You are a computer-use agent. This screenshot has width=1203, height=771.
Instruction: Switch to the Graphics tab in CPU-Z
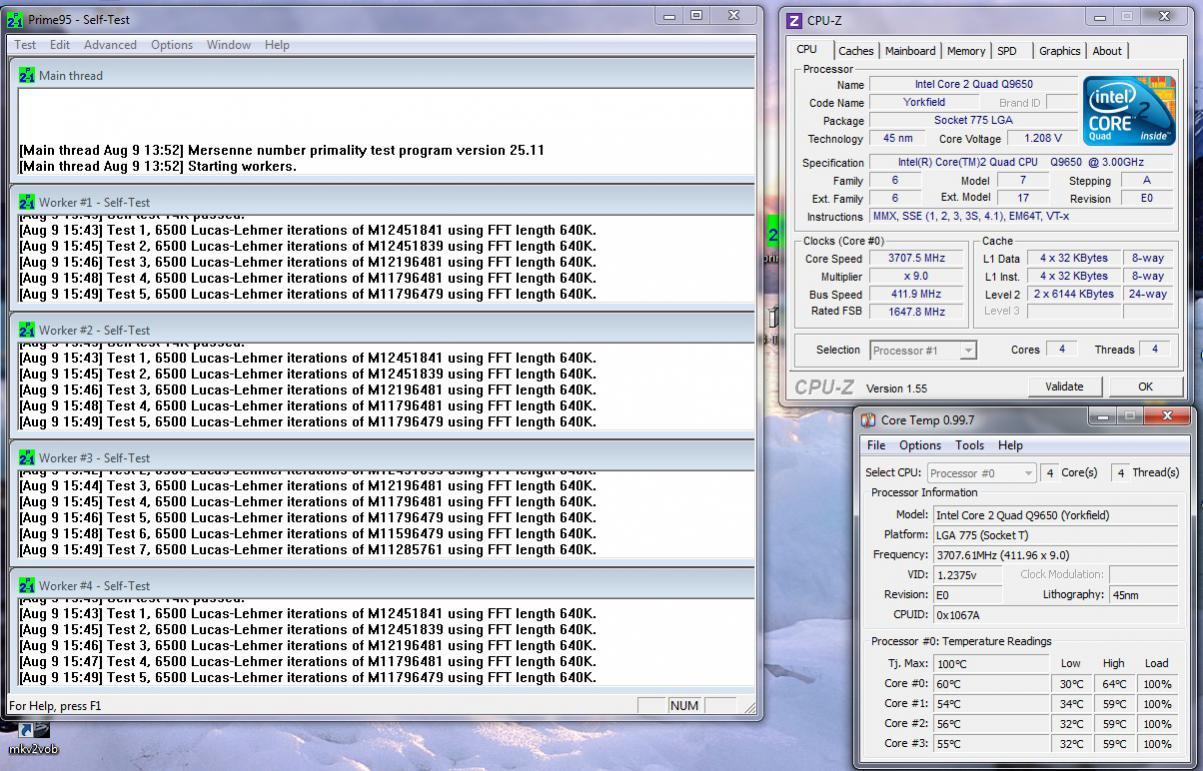coord(1060,51)
